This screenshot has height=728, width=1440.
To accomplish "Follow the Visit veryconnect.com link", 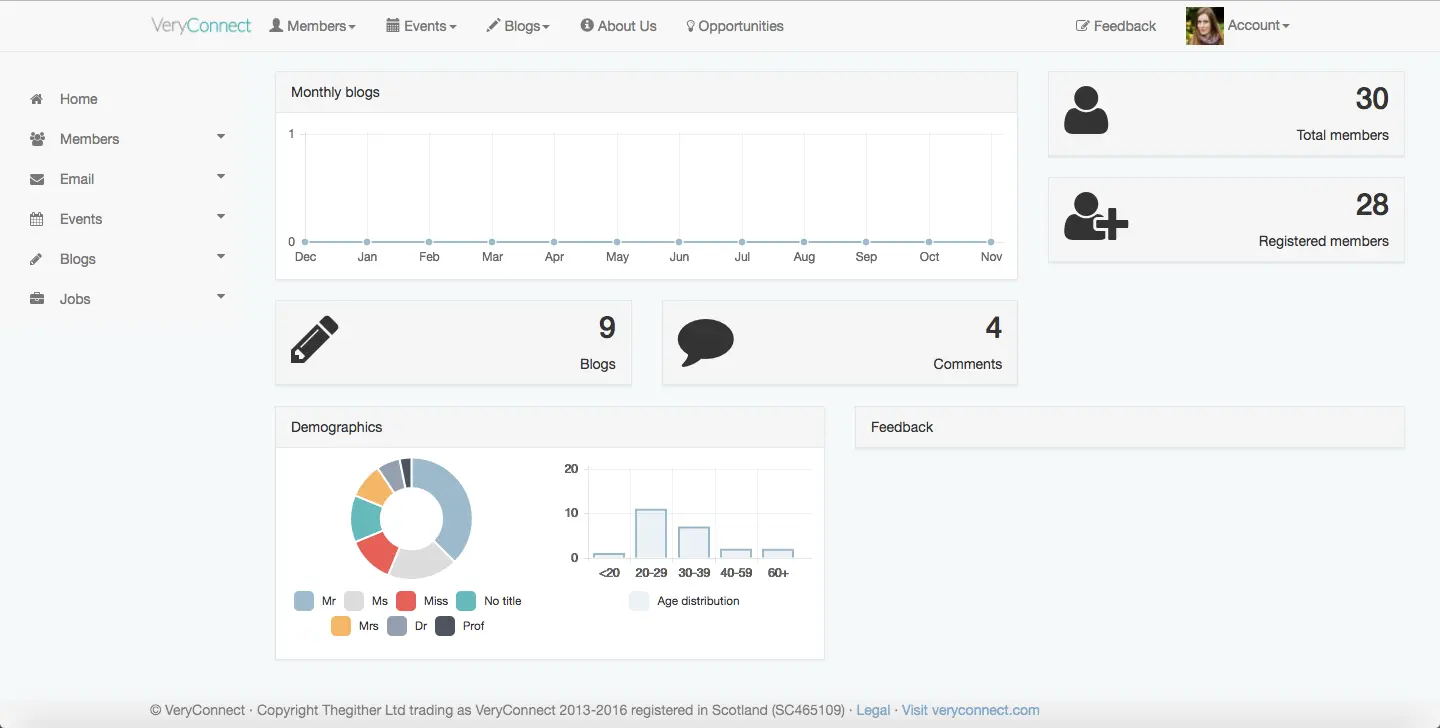I will pyautogui.click(x=970, y=710).
